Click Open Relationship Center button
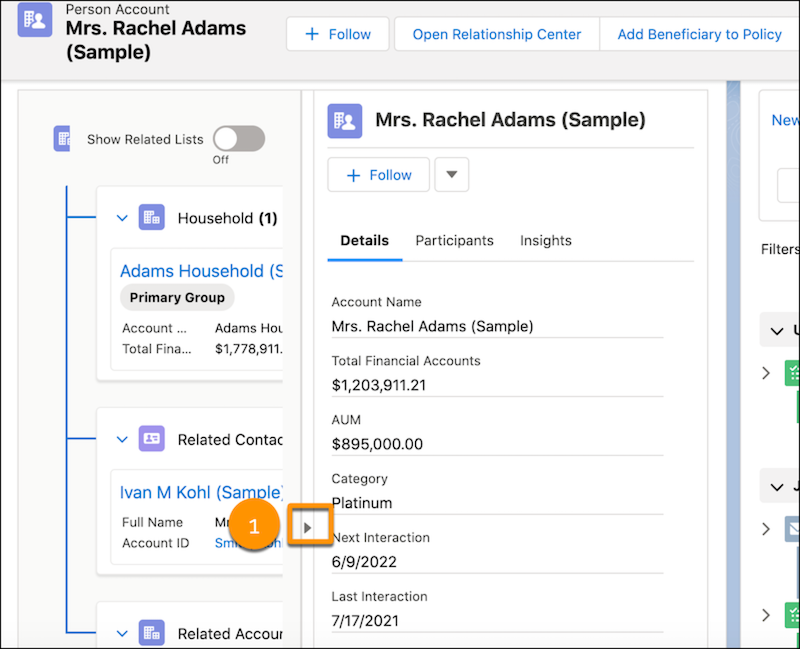This screenshot has height=649, width=800. click(496, 34)
